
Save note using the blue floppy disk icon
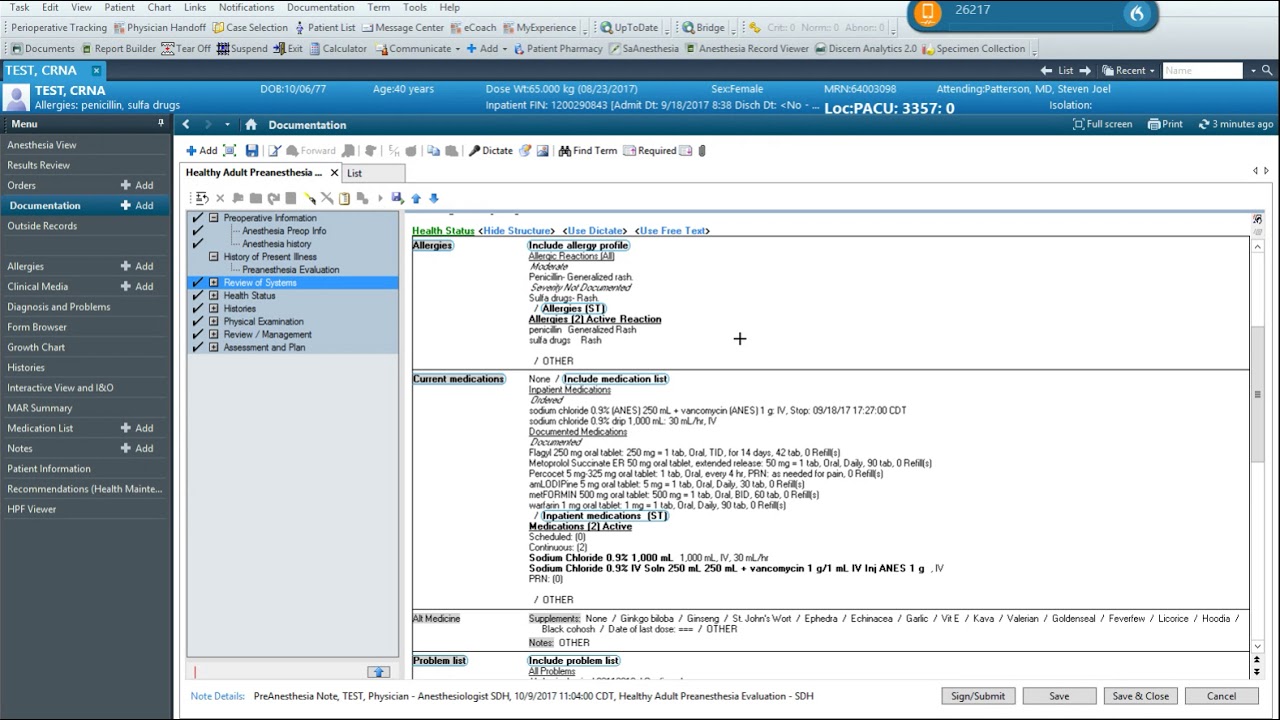pos(252,151)
